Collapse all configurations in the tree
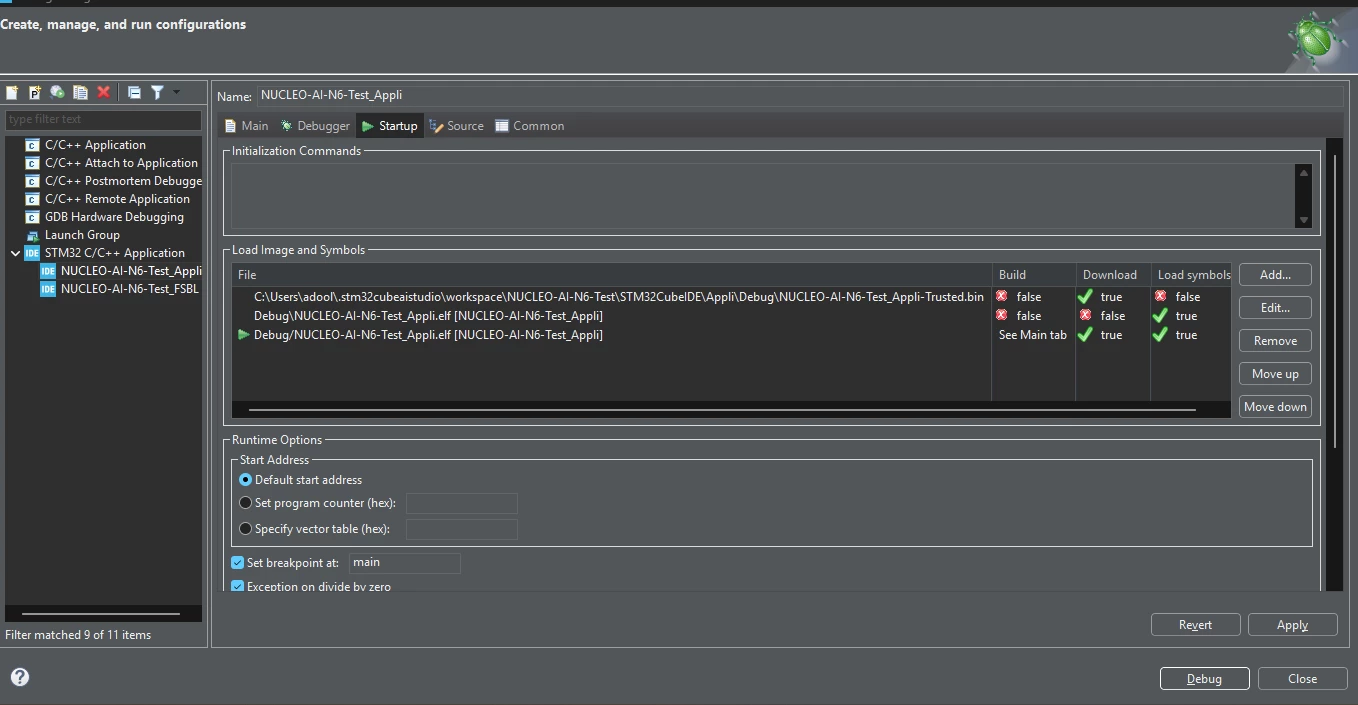 [x=134, y=92]
